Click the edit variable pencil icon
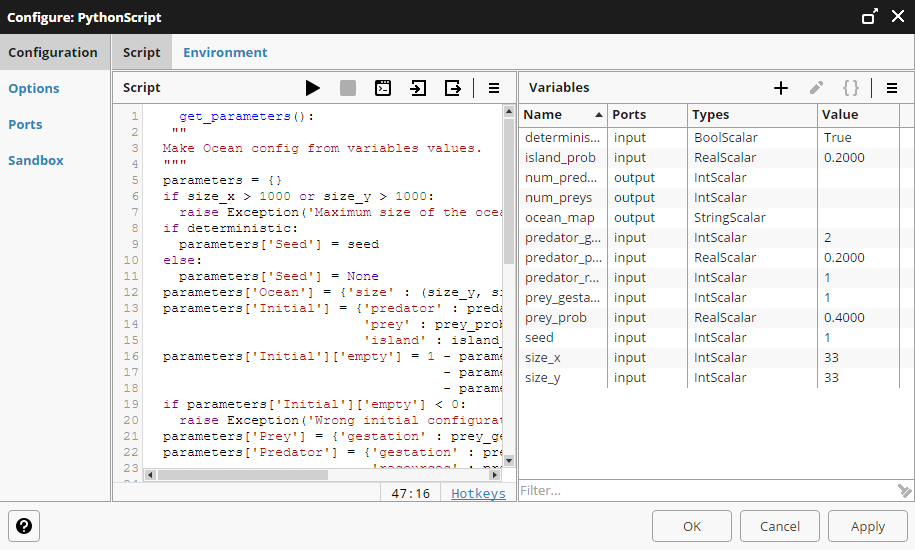915x550 pixels. coord(816,88)
